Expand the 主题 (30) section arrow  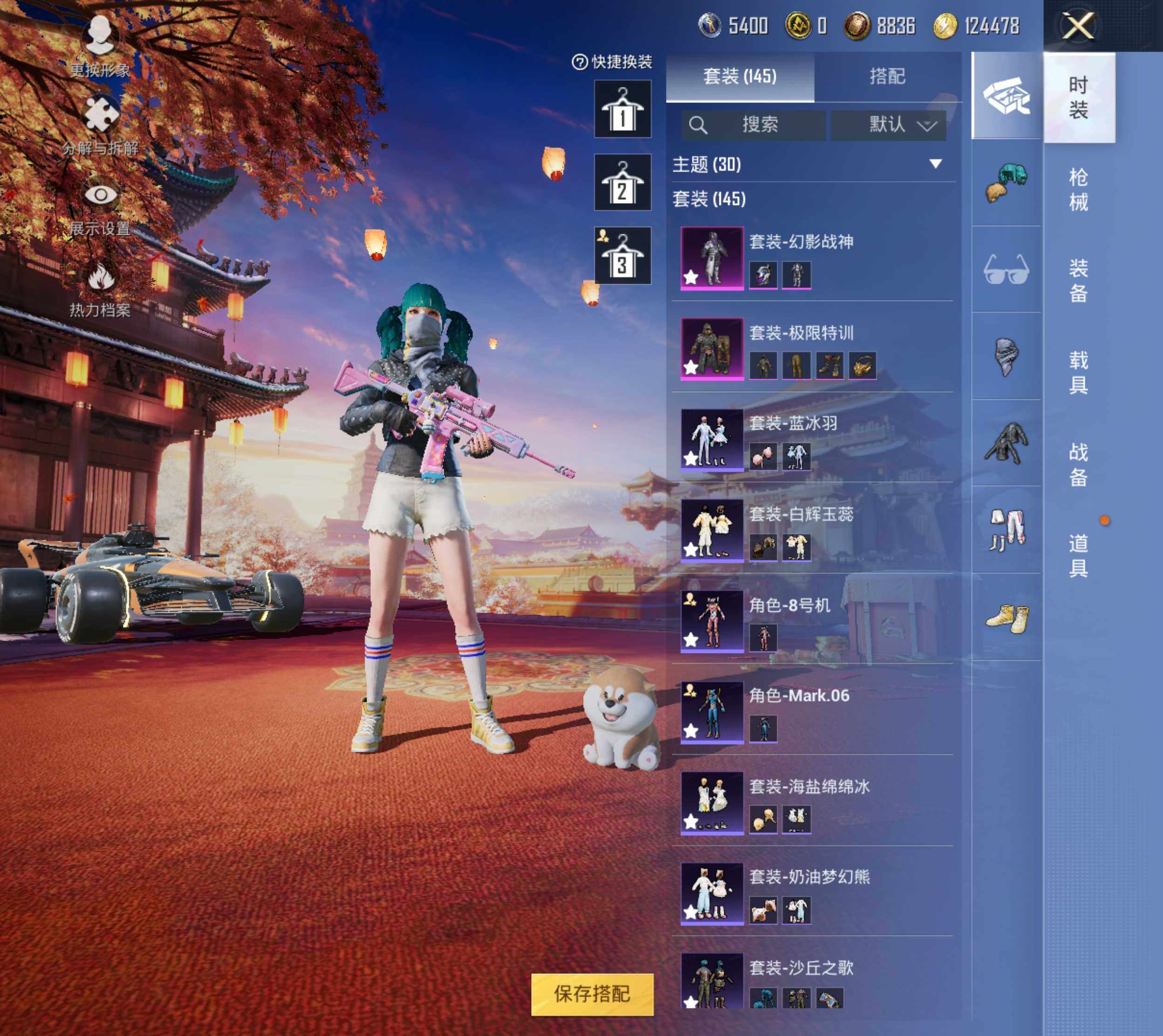[935, 164]
